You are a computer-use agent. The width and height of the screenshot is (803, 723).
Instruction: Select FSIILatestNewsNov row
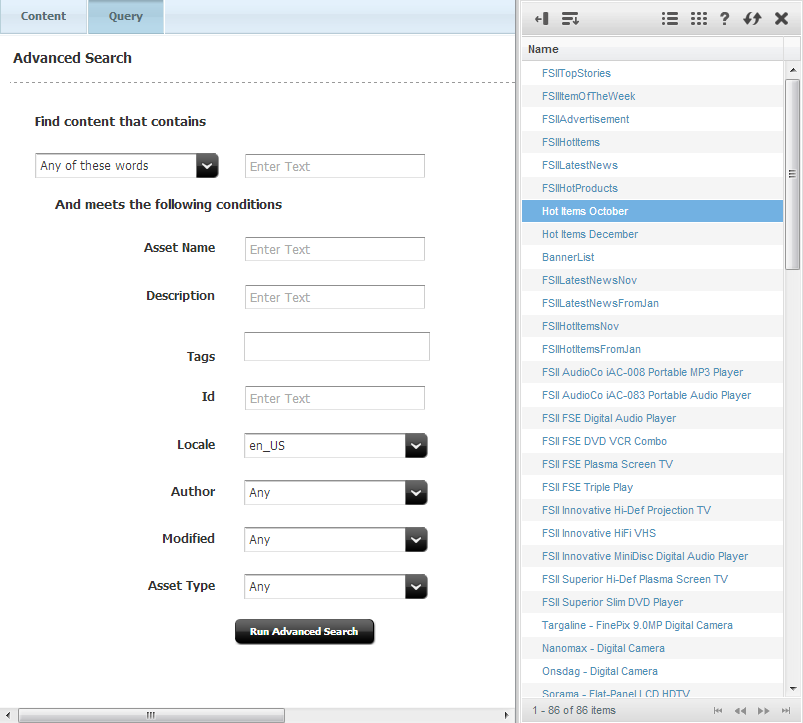tap(652, 280)
